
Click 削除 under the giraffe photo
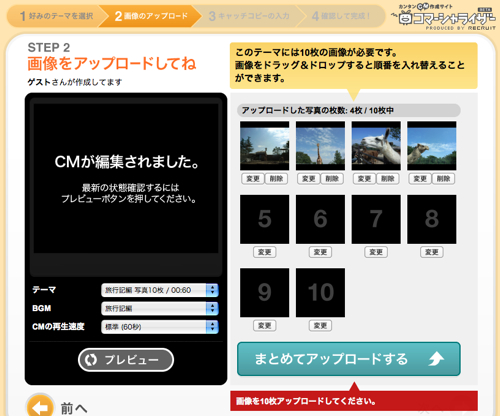pos(332,179)
